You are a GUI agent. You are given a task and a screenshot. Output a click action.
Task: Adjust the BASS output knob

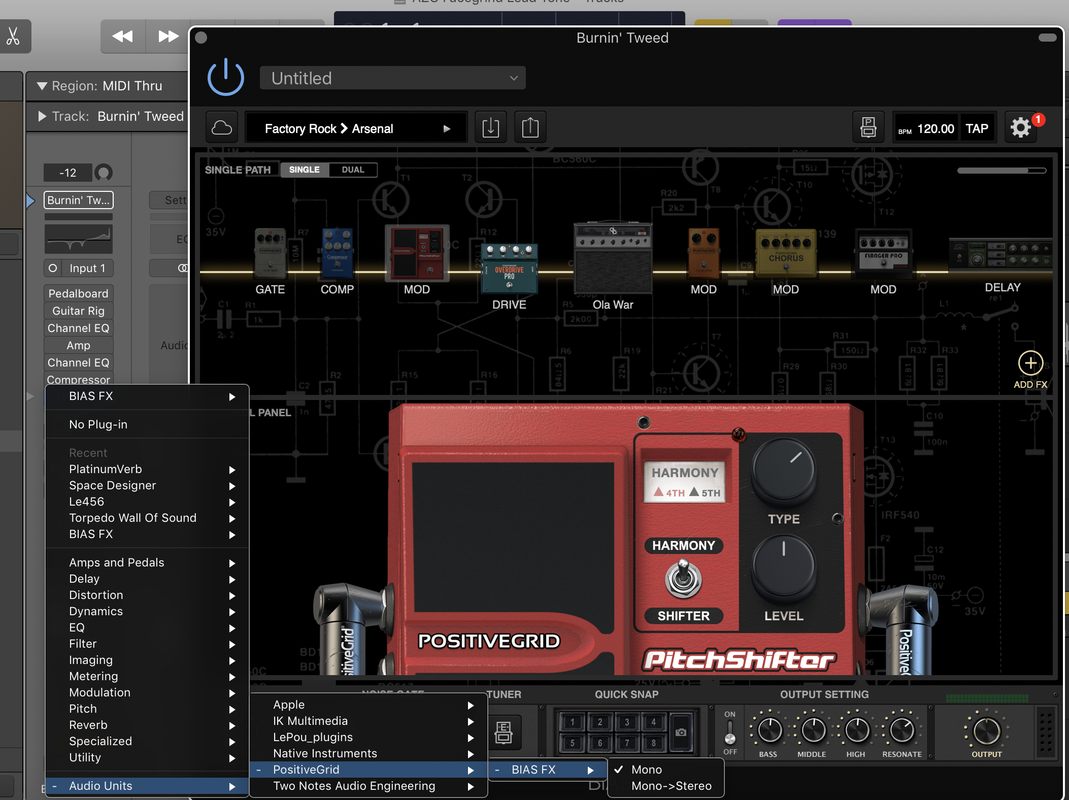coord(768,730)
